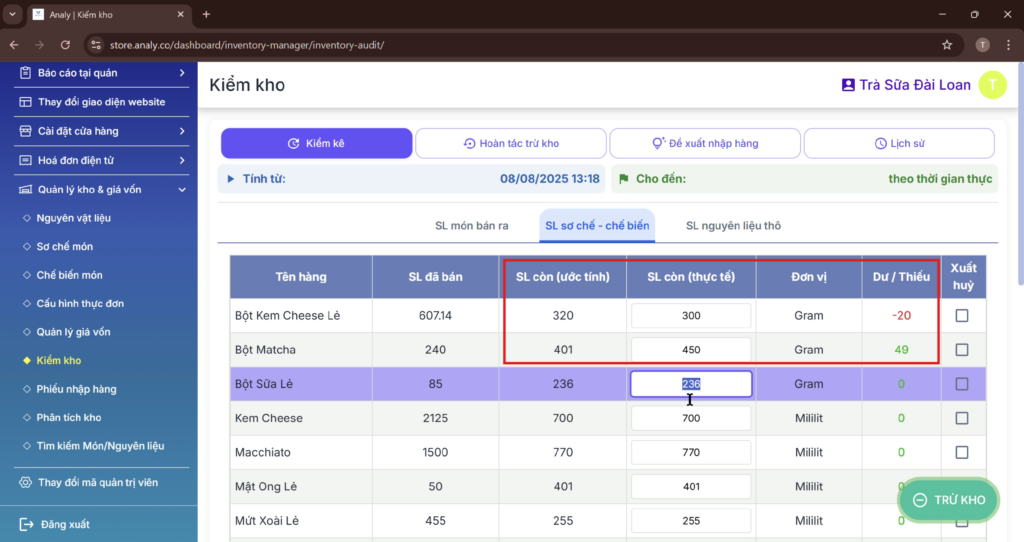Expand the Cài đặt cửa hàng submenu
Viewport: 1024px width, 542px height.
(181, 131)
